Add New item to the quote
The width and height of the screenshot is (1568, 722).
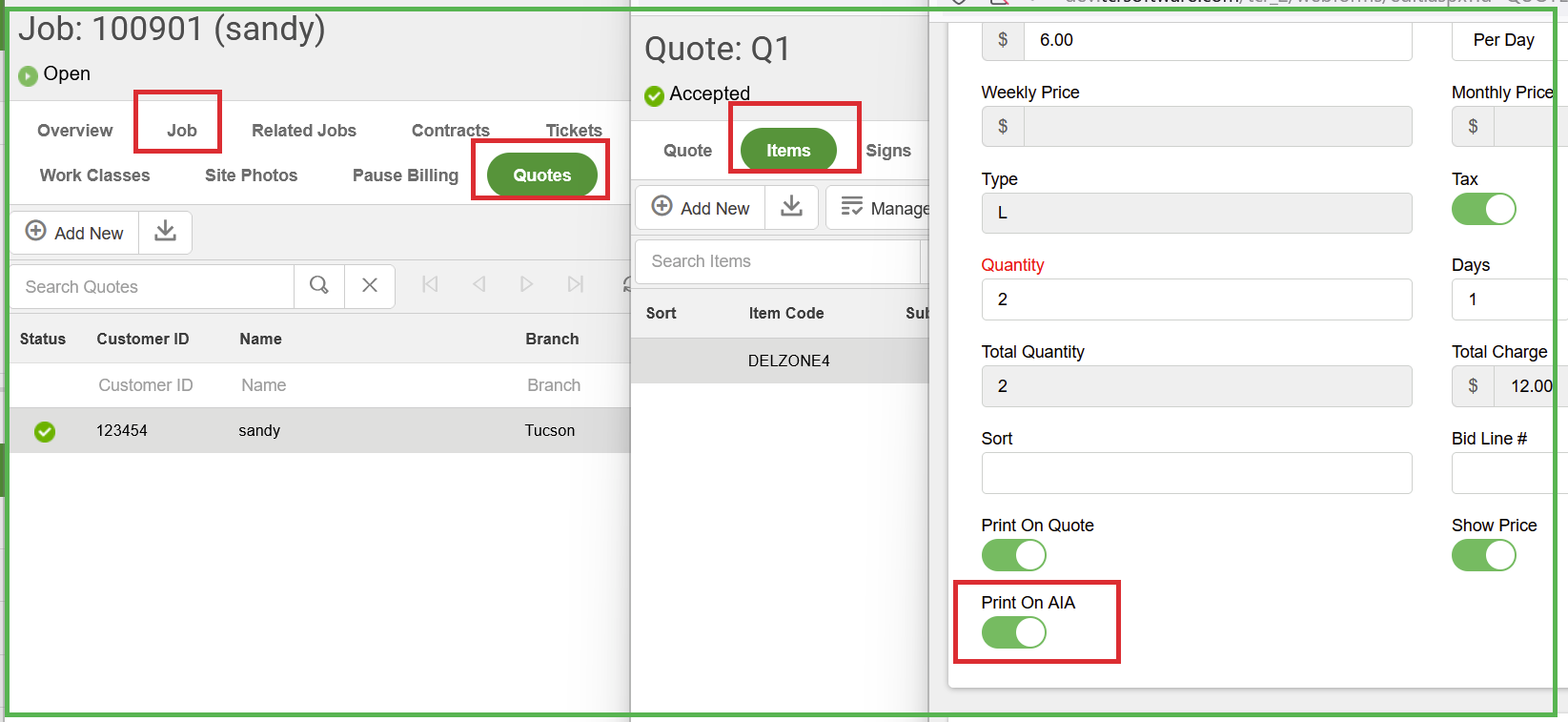(x=701, y=207)
